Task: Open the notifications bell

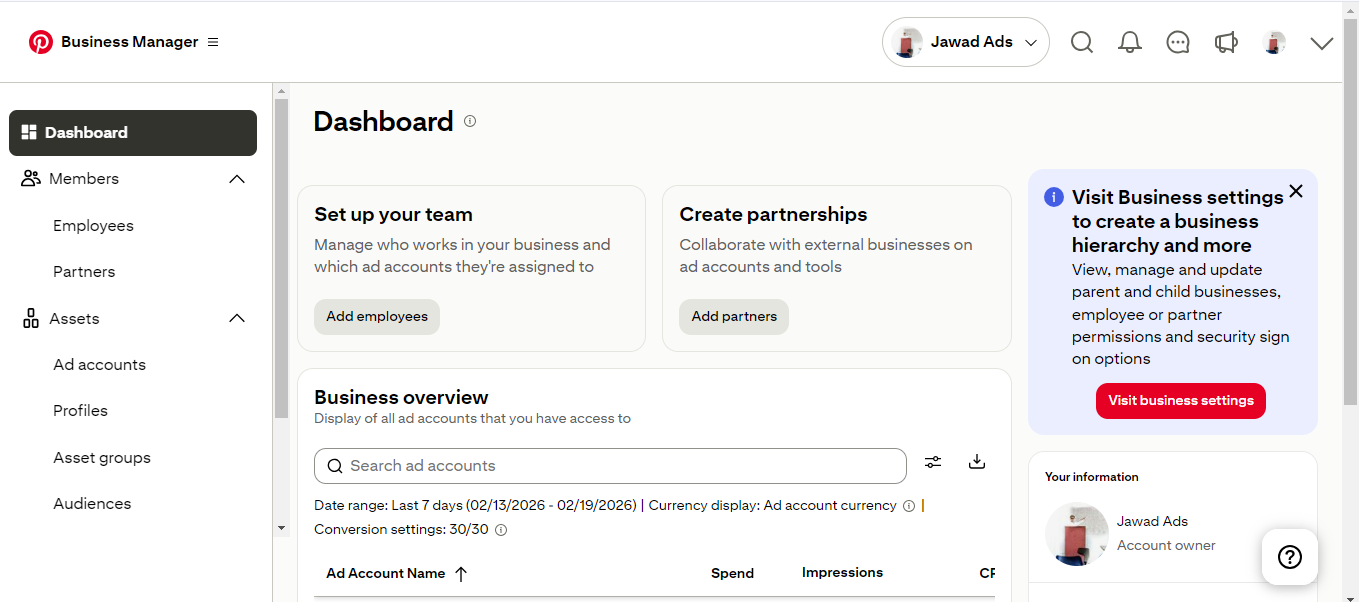Action: [1130, 42]
